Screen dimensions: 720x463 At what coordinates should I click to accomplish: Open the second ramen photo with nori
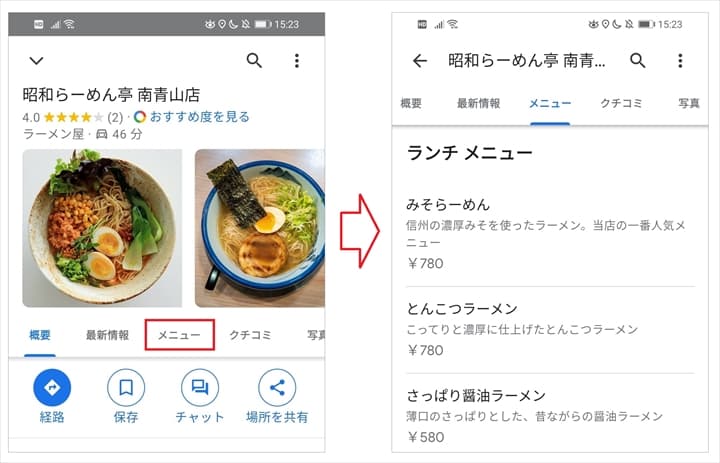tap(260, 228)
